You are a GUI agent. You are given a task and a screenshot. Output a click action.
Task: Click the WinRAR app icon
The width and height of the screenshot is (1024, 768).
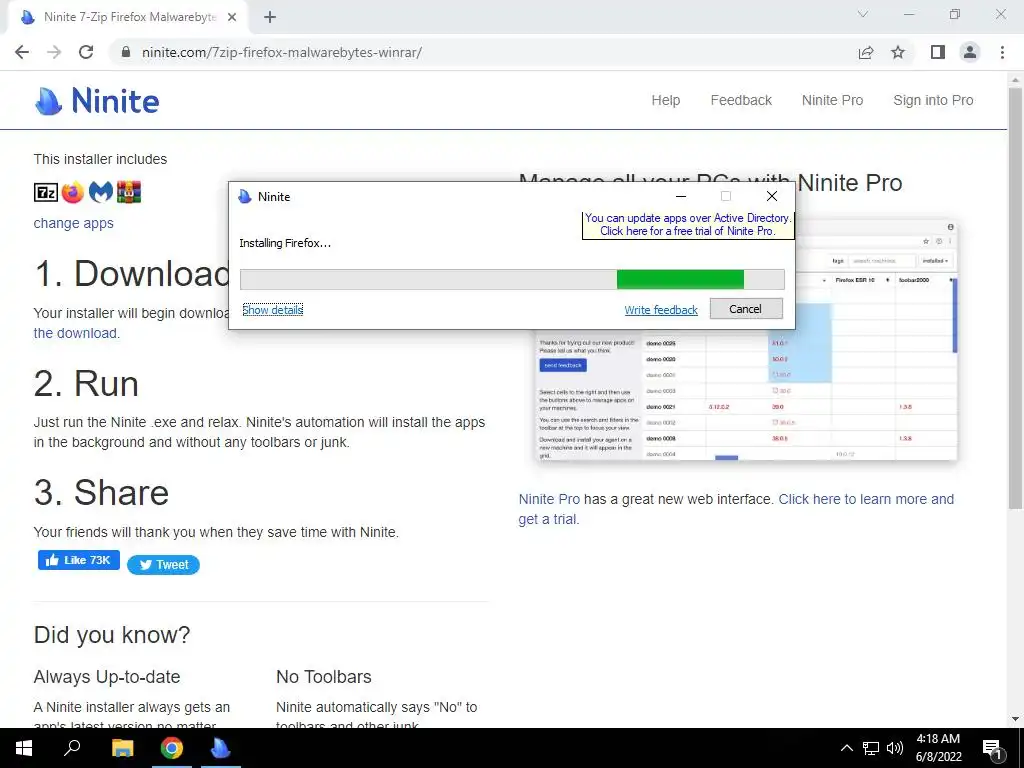click(x=129, y=192)
